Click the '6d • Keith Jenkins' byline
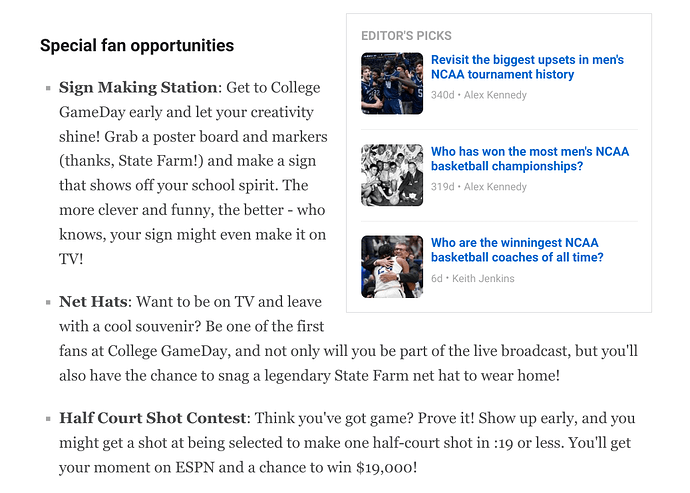 tap(473, 279)
